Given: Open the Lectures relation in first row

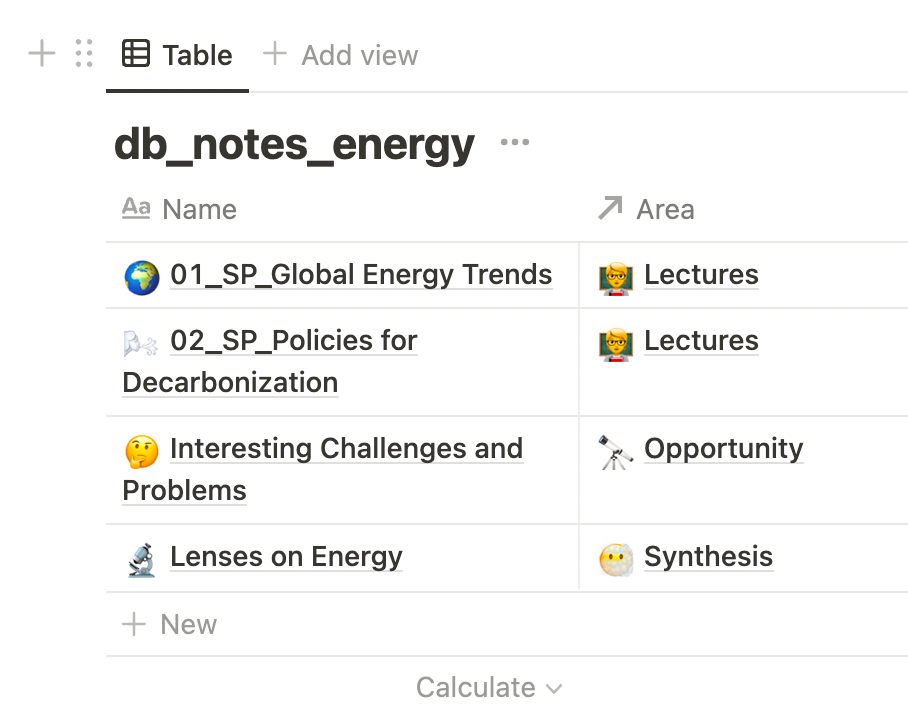Looking at the screenshot, I should coord(701,275).
